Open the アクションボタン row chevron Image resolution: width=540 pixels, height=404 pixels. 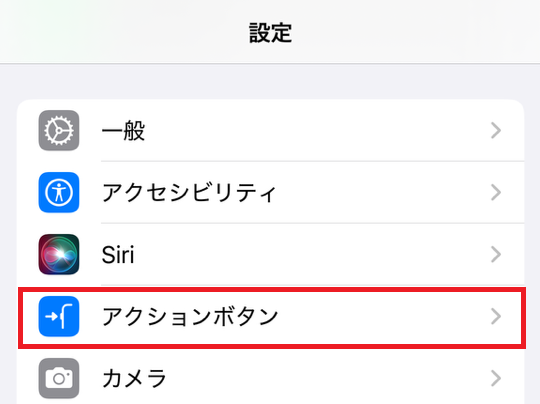pos(496,317)
